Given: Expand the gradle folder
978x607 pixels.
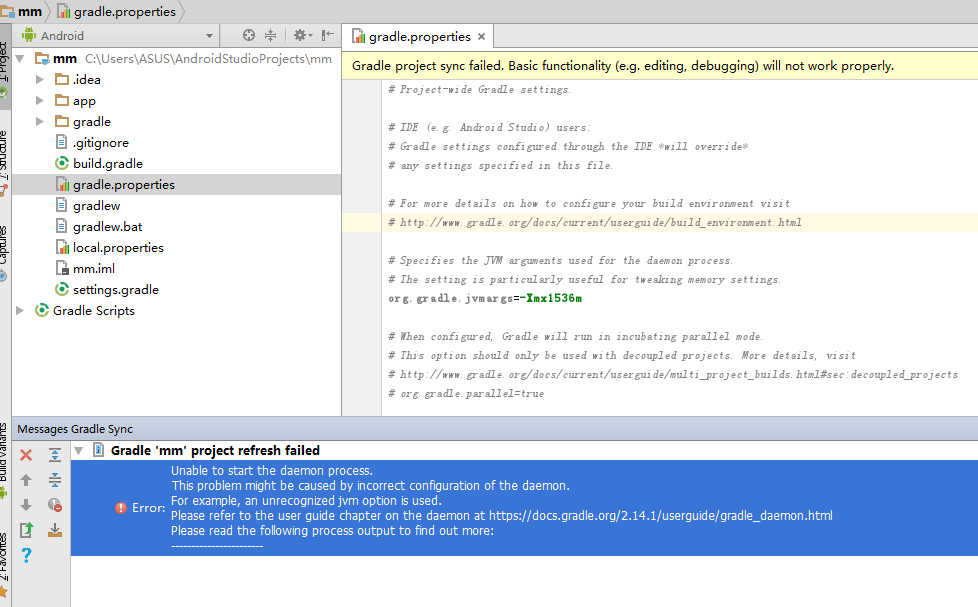Looking at the screenshot, I should click(x=39, y=122).
